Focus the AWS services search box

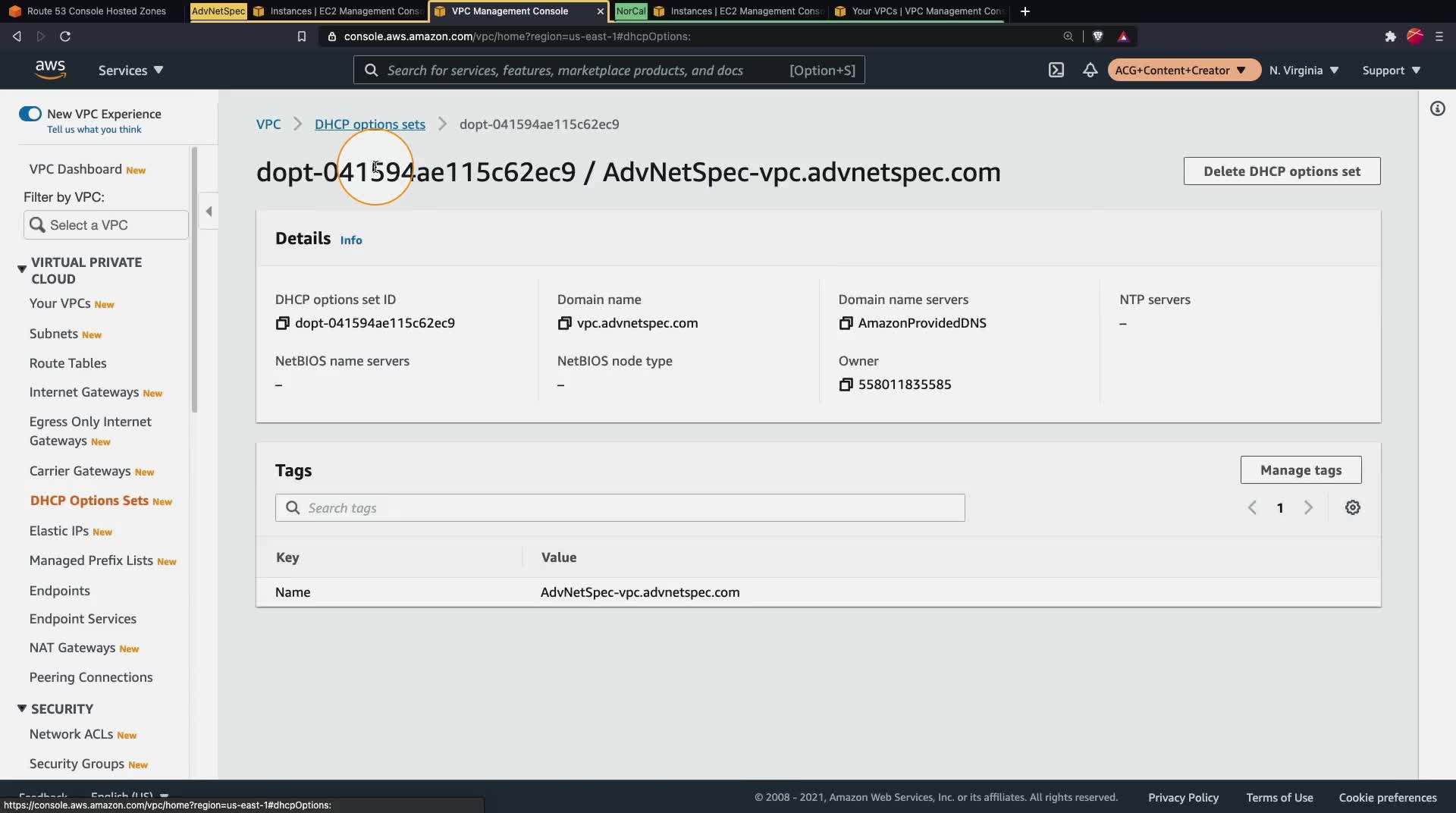click(x=609, y=70)
